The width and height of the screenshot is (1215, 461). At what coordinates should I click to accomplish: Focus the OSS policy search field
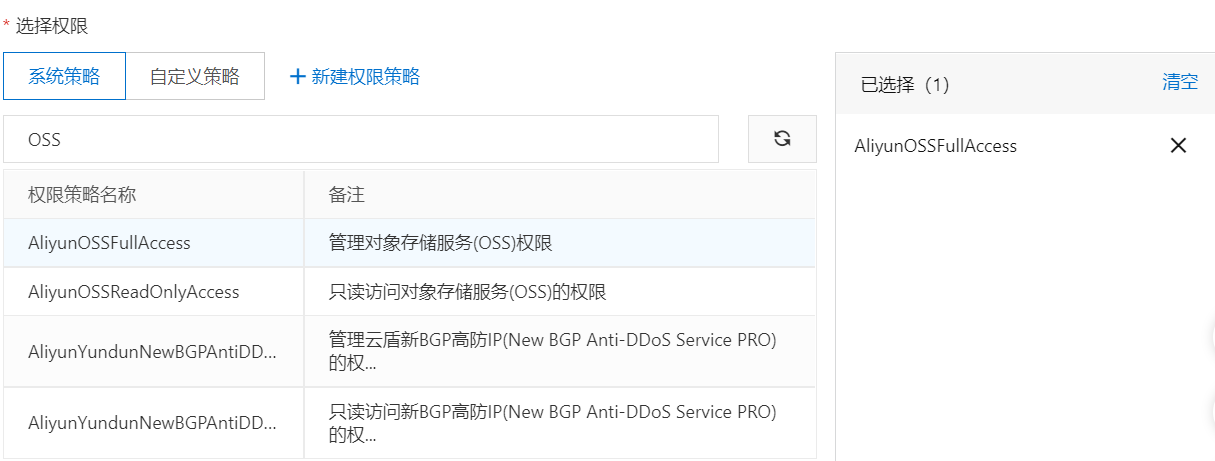[x=360, y=139]
